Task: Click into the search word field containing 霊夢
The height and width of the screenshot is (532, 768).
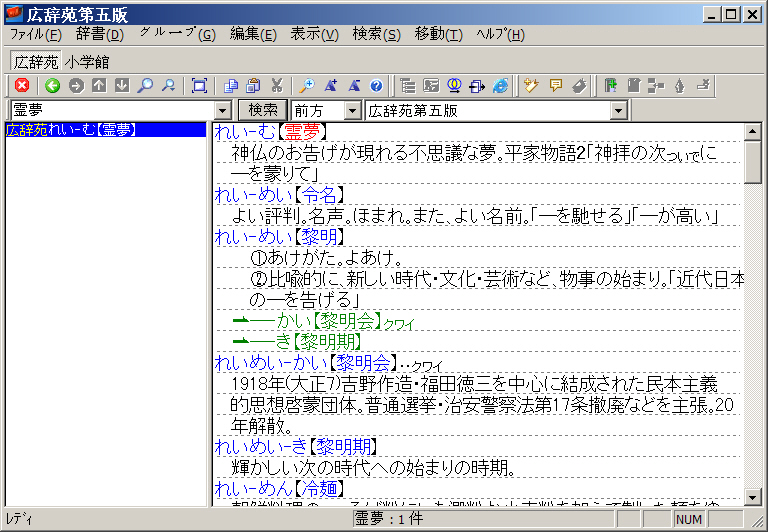Action: (113, 111)
